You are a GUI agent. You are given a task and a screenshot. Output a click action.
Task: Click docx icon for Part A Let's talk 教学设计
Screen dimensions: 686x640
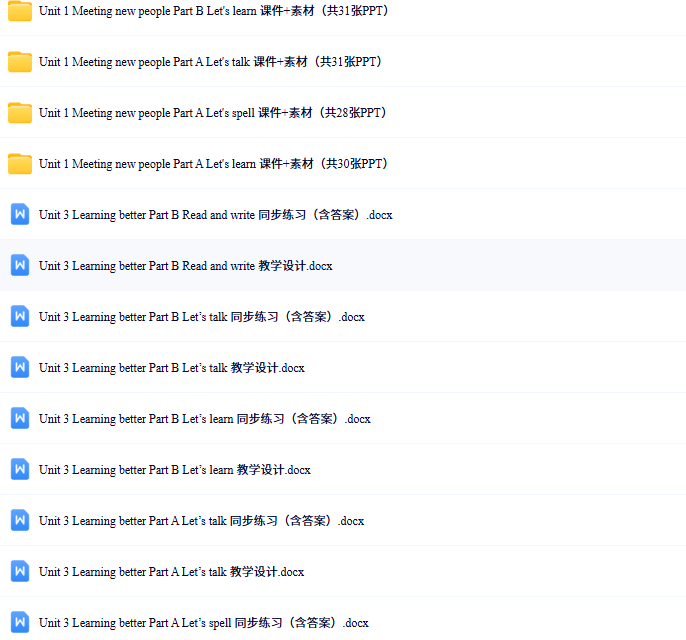click(20, 572)
